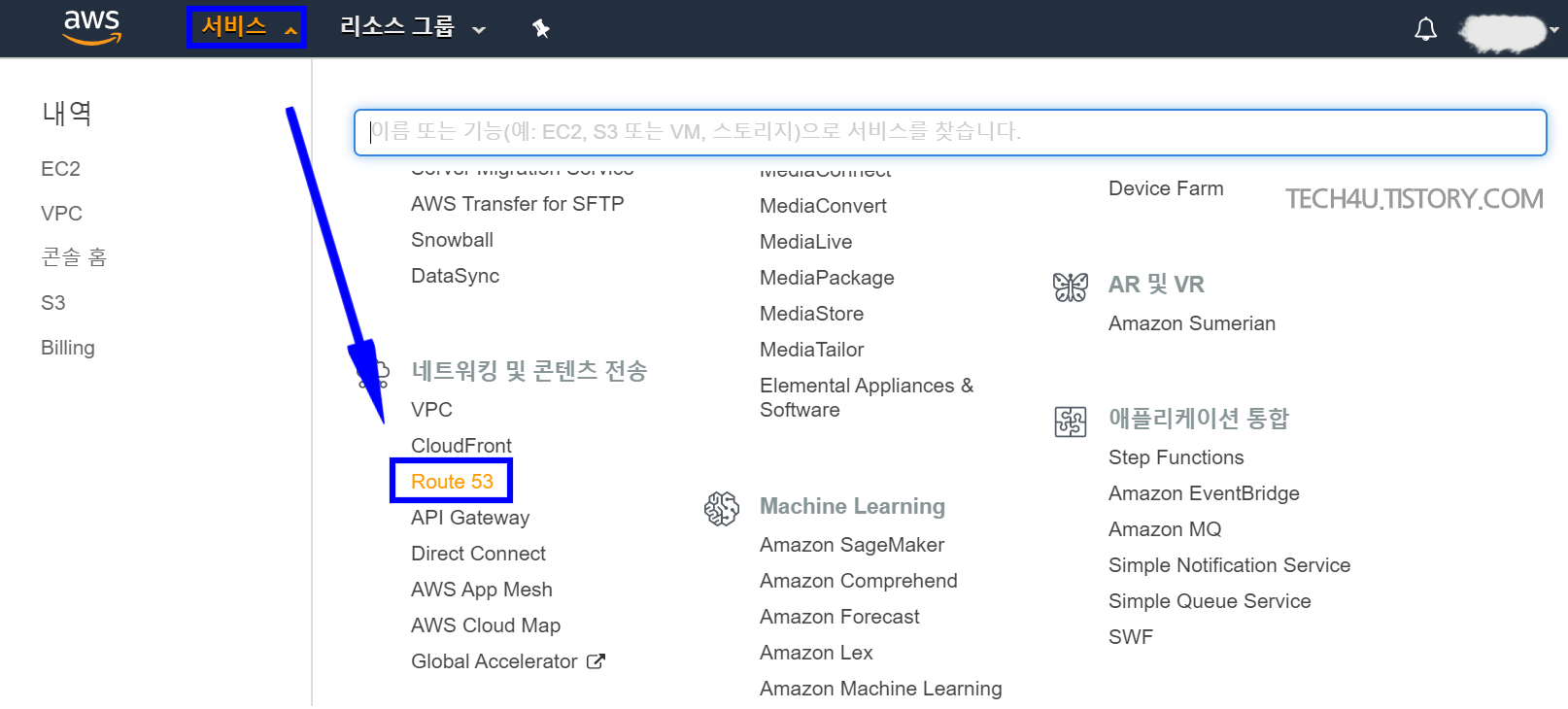This screenshot has height=709, width=1568.
Task: Open Billing from history list
Action: click(68, 348)
